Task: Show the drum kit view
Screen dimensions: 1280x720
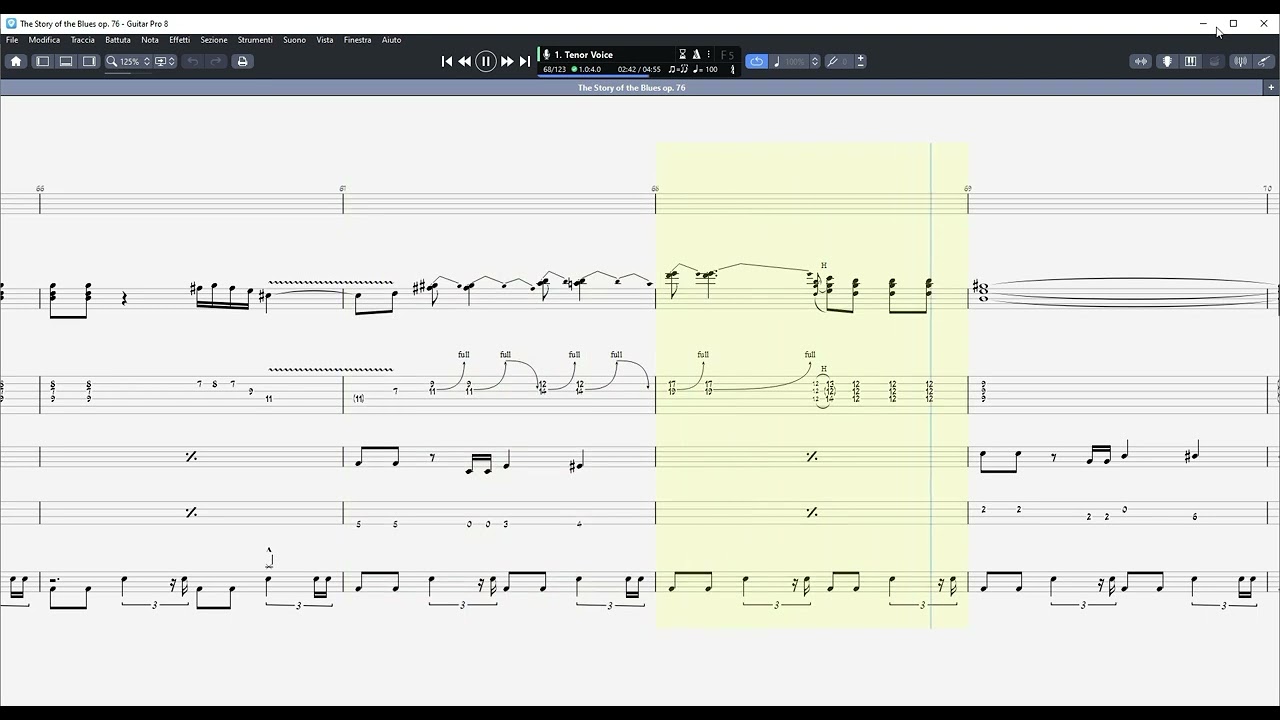Action: click(x=1214, y=61)
